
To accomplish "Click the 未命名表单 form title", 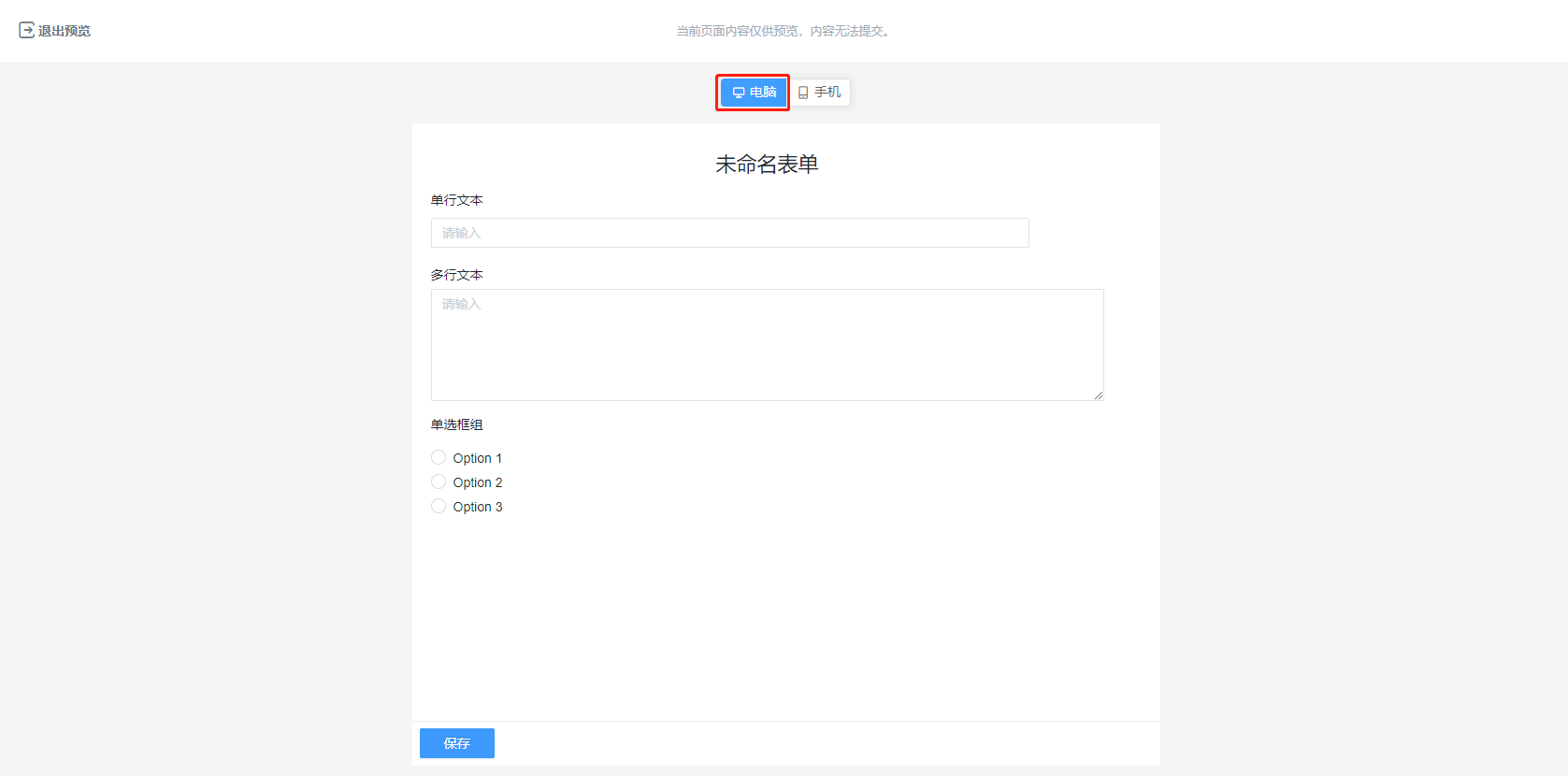I will pos(767,165).
